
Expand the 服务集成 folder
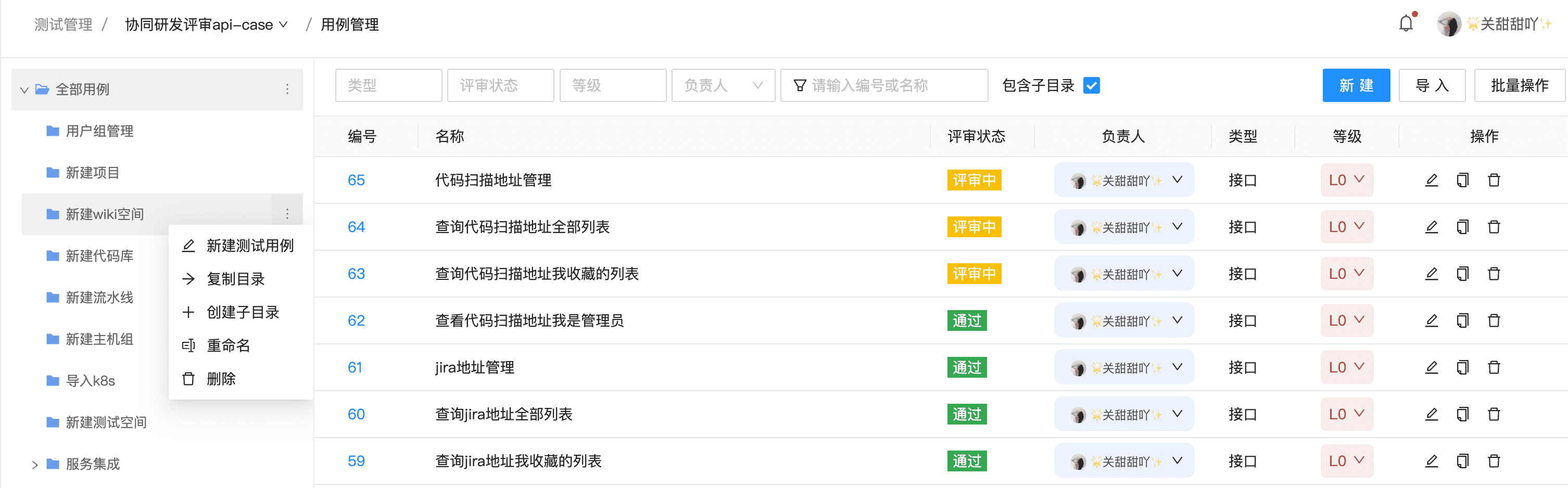pyautogui.click(x=35, y=464)
